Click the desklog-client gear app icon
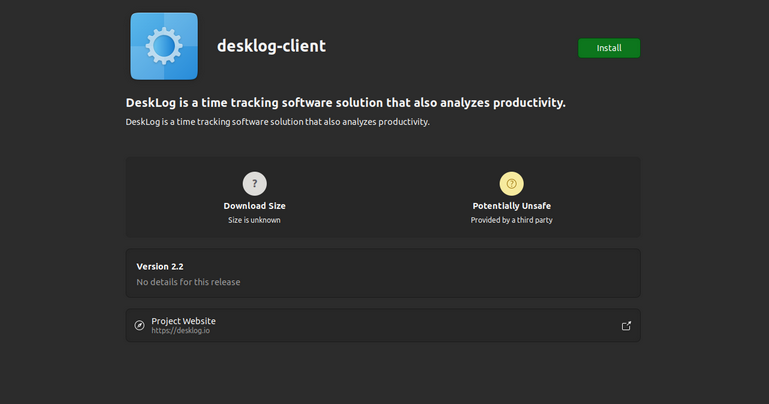769x404 pixels. point(164,46)
